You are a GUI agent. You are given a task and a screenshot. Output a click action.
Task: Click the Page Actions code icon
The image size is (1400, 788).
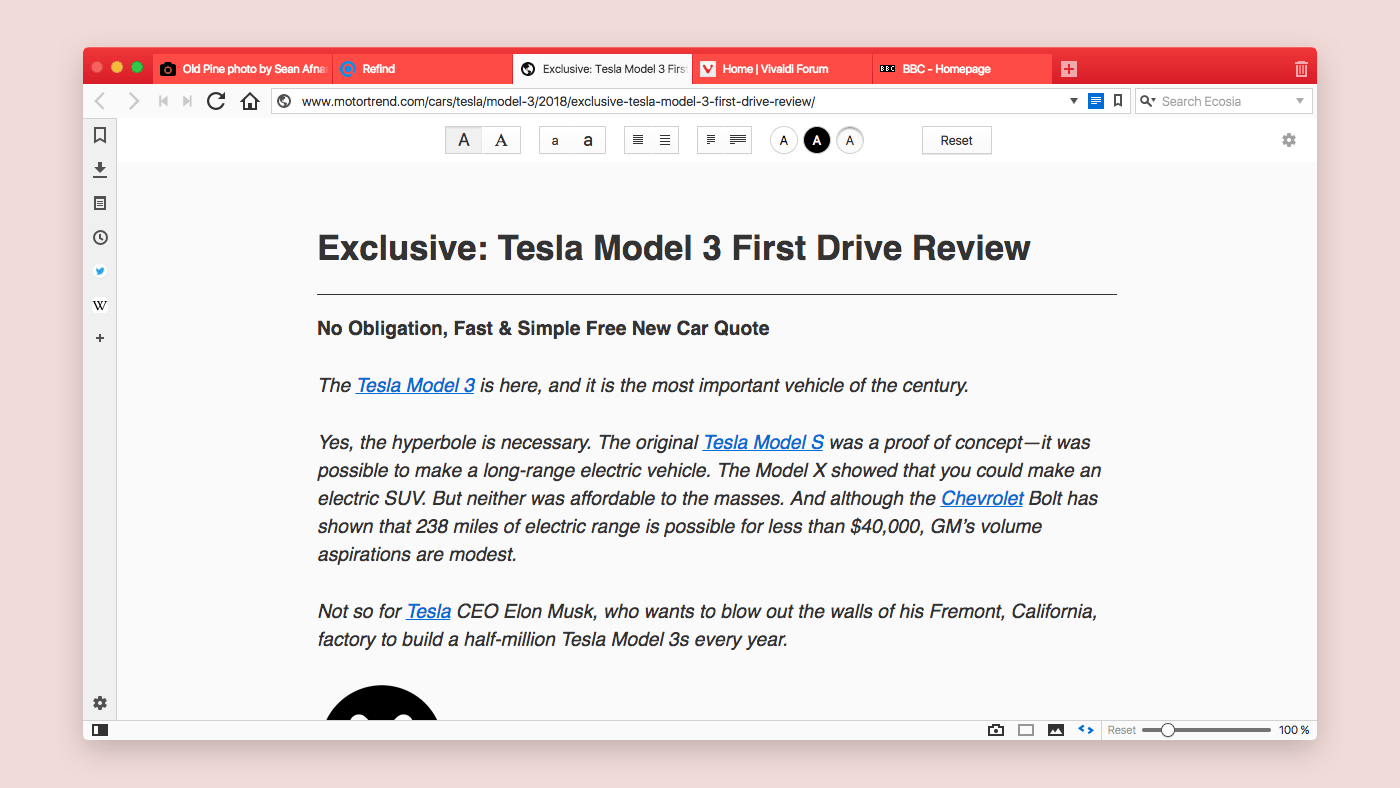(x=1085, y=730)
